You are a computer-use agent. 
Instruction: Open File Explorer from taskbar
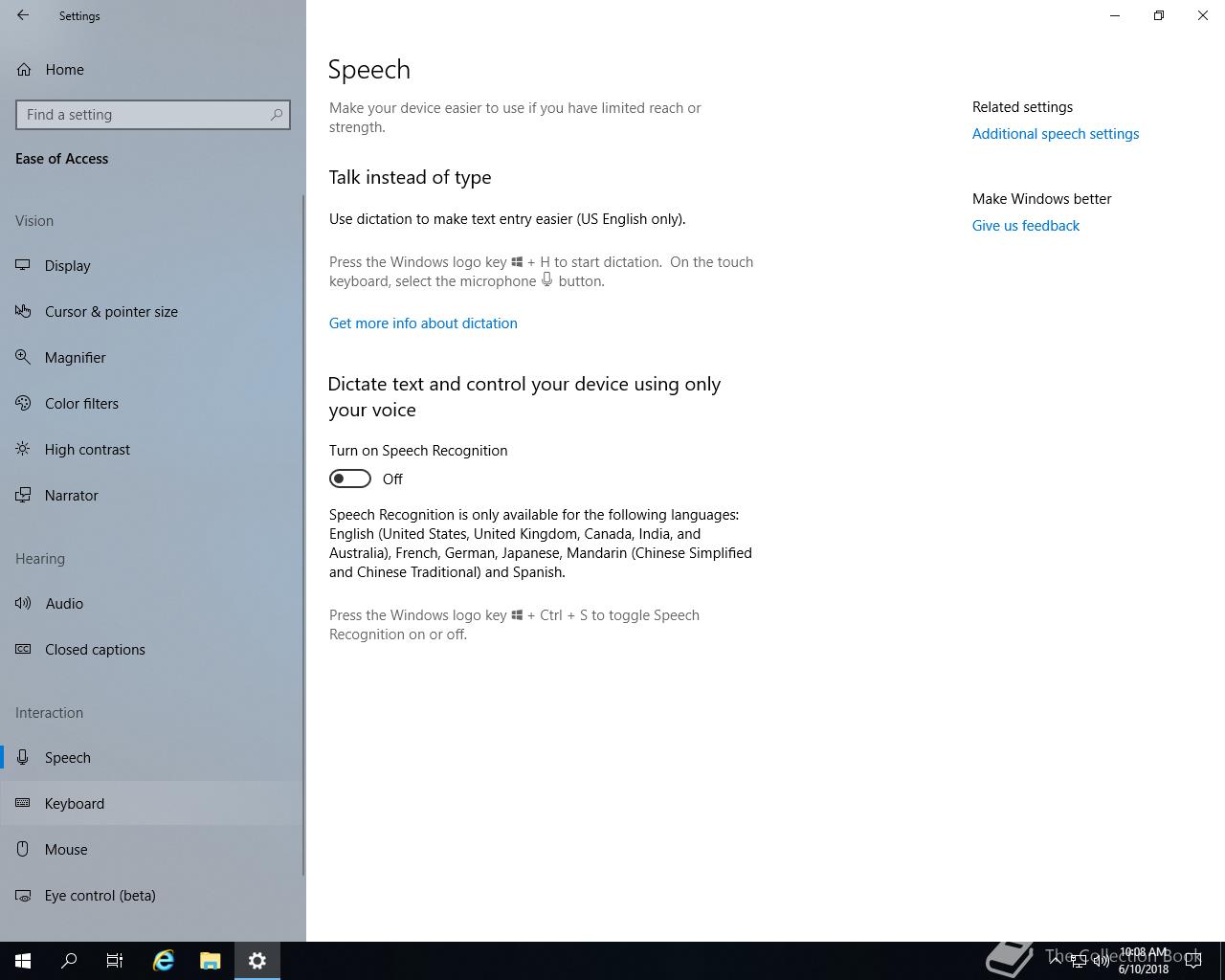[211, 961]
